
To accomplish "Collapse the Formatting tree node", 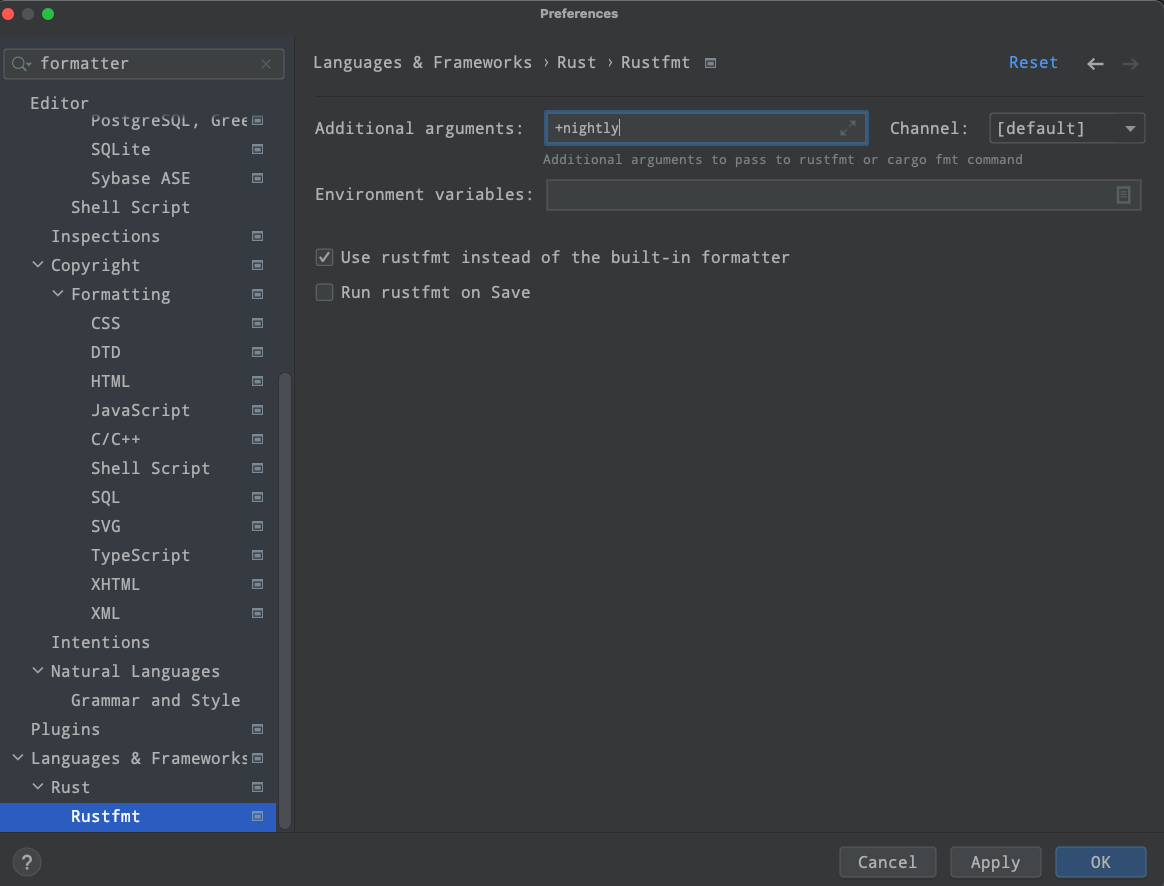I will [58, 293].
